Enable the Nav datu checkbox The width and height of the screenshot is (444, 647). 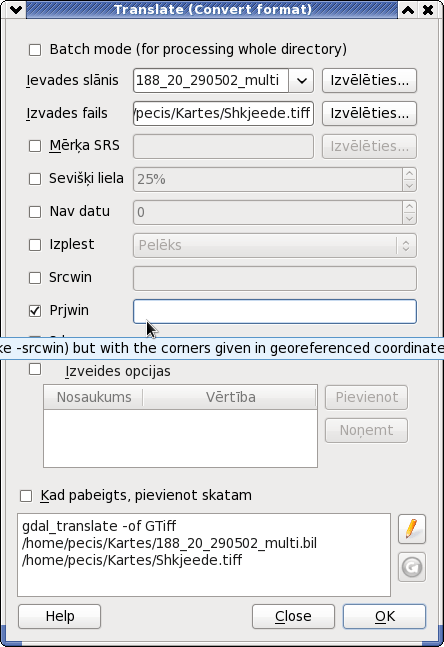(x=35, y=212)
